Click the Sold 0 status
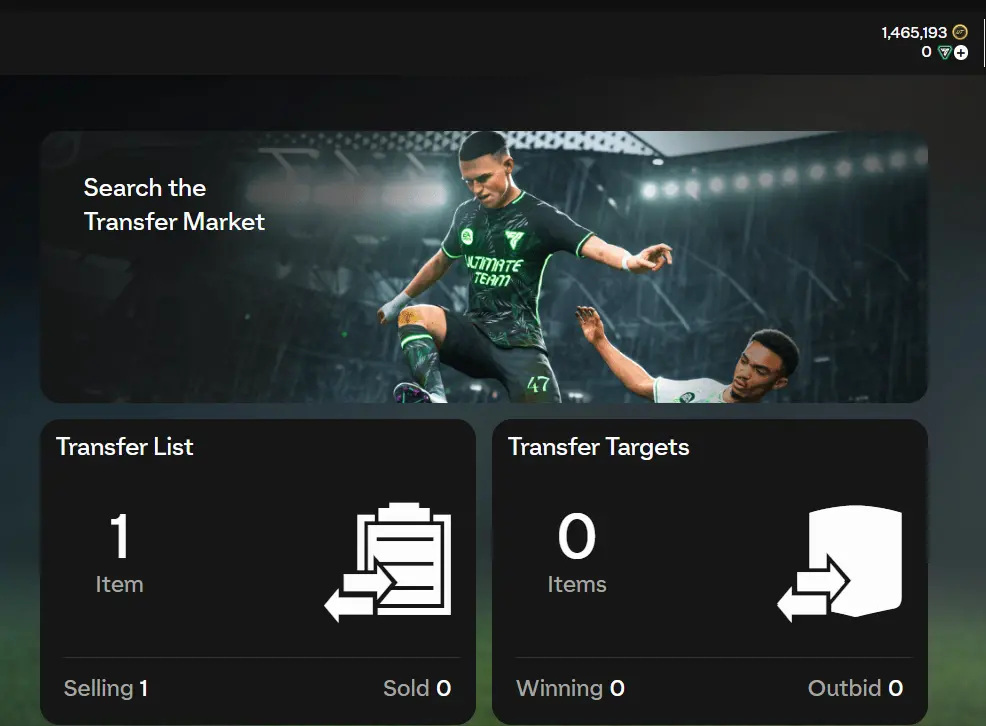Image resolution: width=986 pixels, height=726 pixels. (417, 688)
